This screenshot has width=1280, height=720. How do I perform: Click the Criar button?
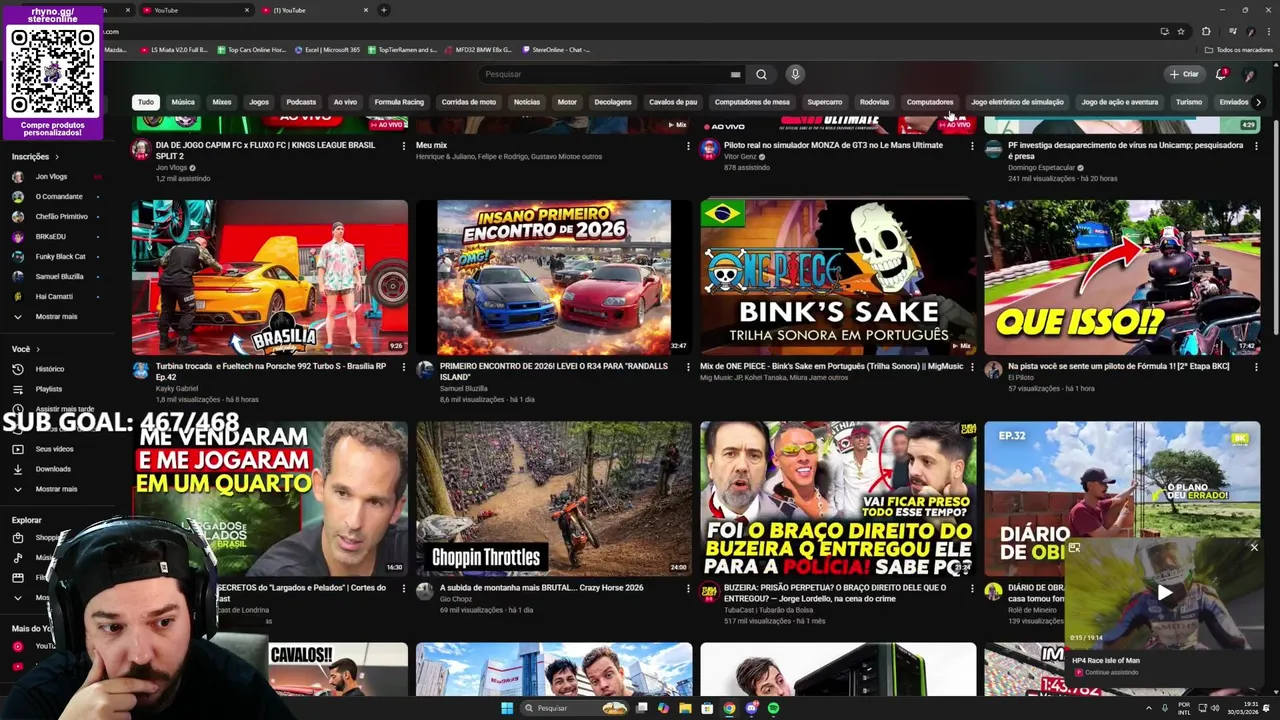point(1184,74)
